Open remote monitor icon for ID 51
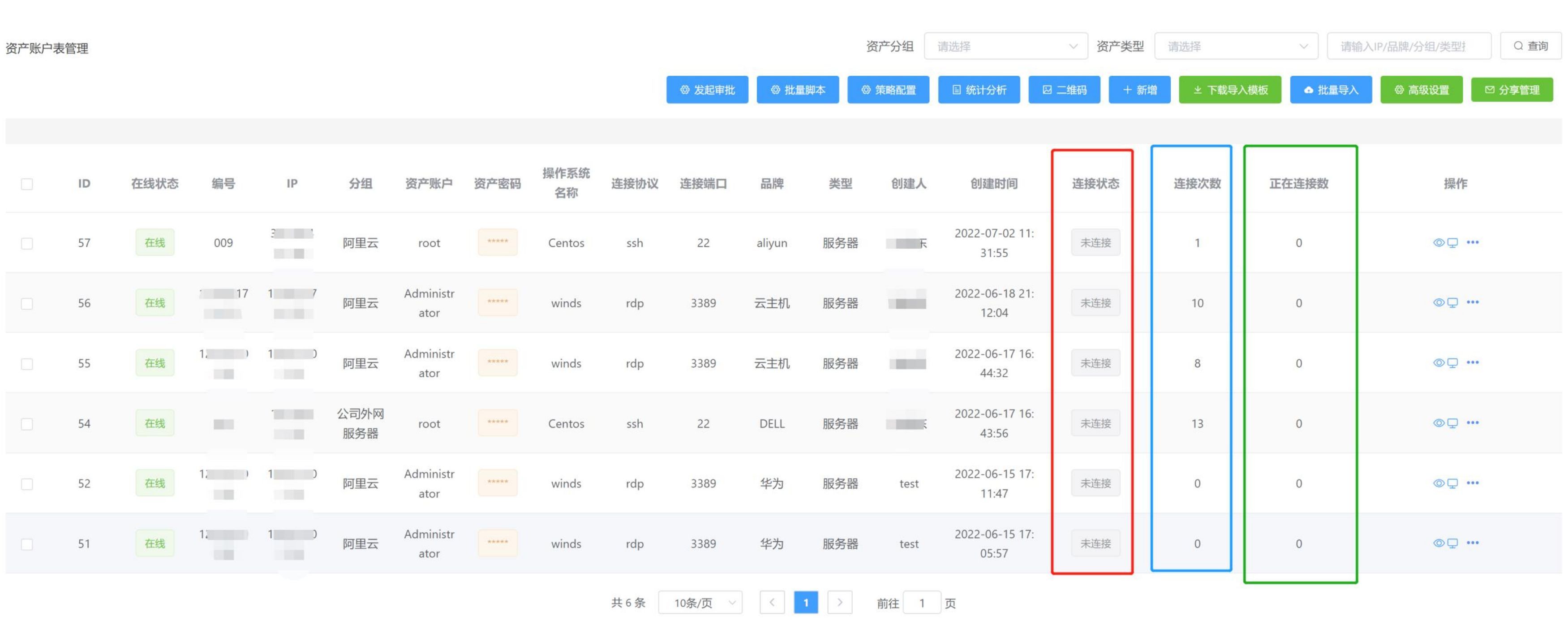Image resolution: width=1568 pixels, height=638 pixels. [1452, 543]
